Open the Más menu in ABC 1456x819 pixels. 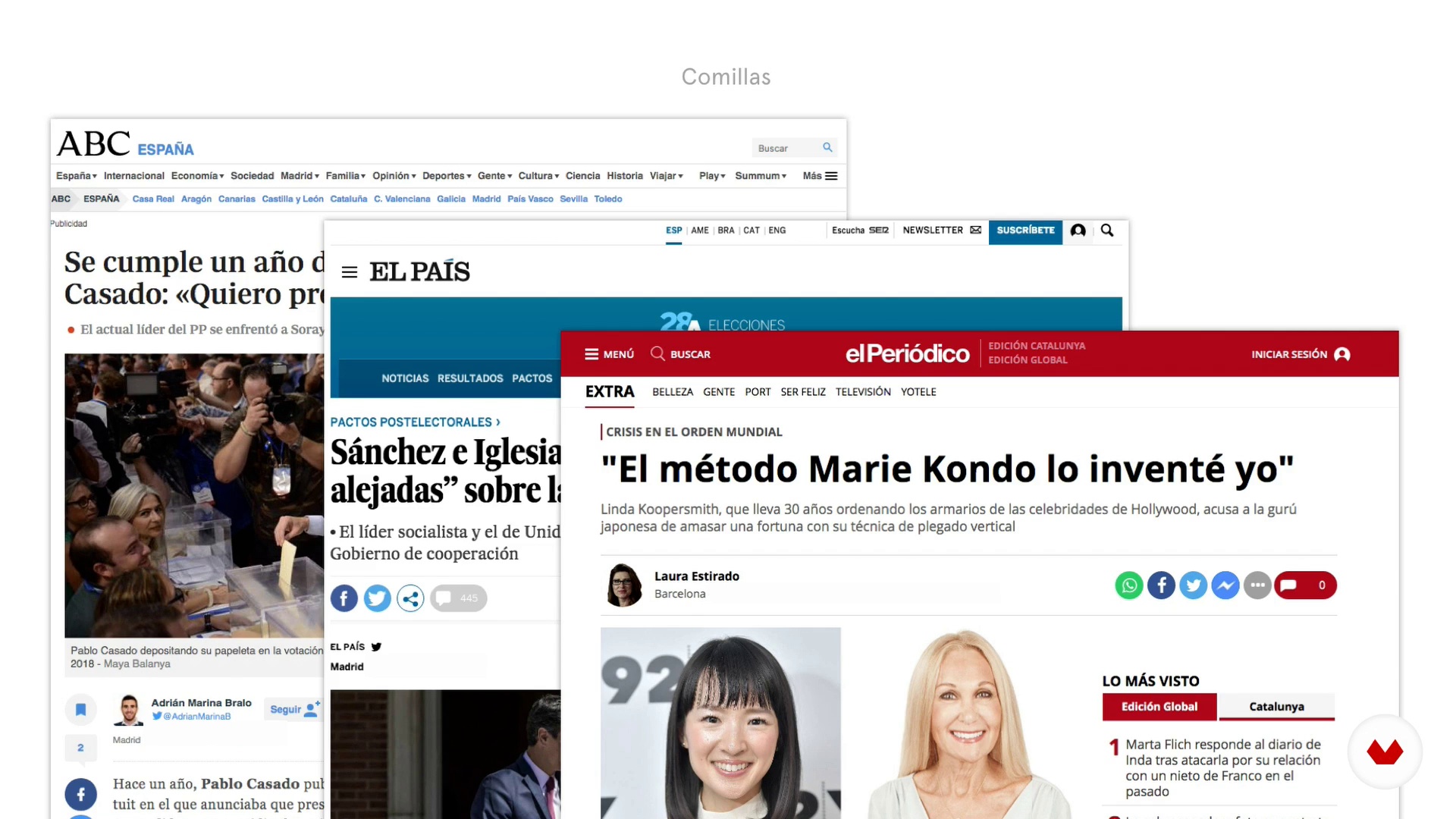(821, 176)
